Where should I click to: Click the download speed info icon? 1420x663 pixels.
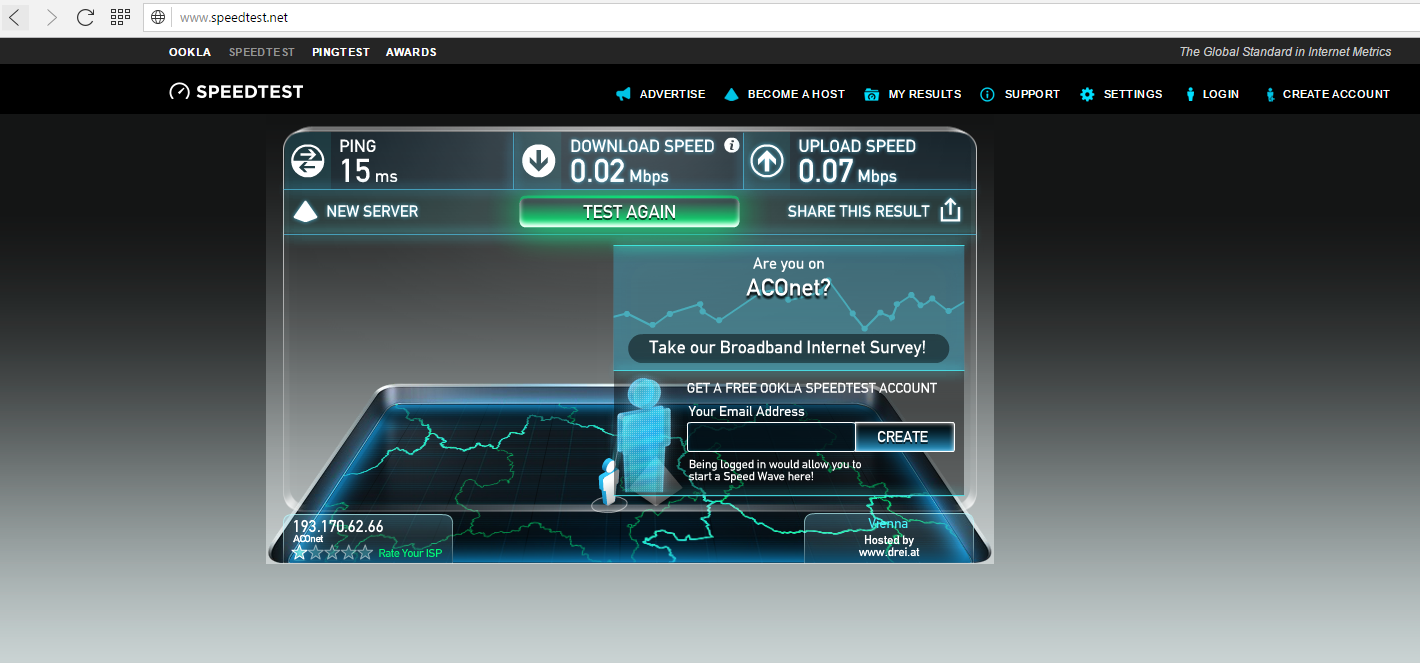tap(731, 145)
